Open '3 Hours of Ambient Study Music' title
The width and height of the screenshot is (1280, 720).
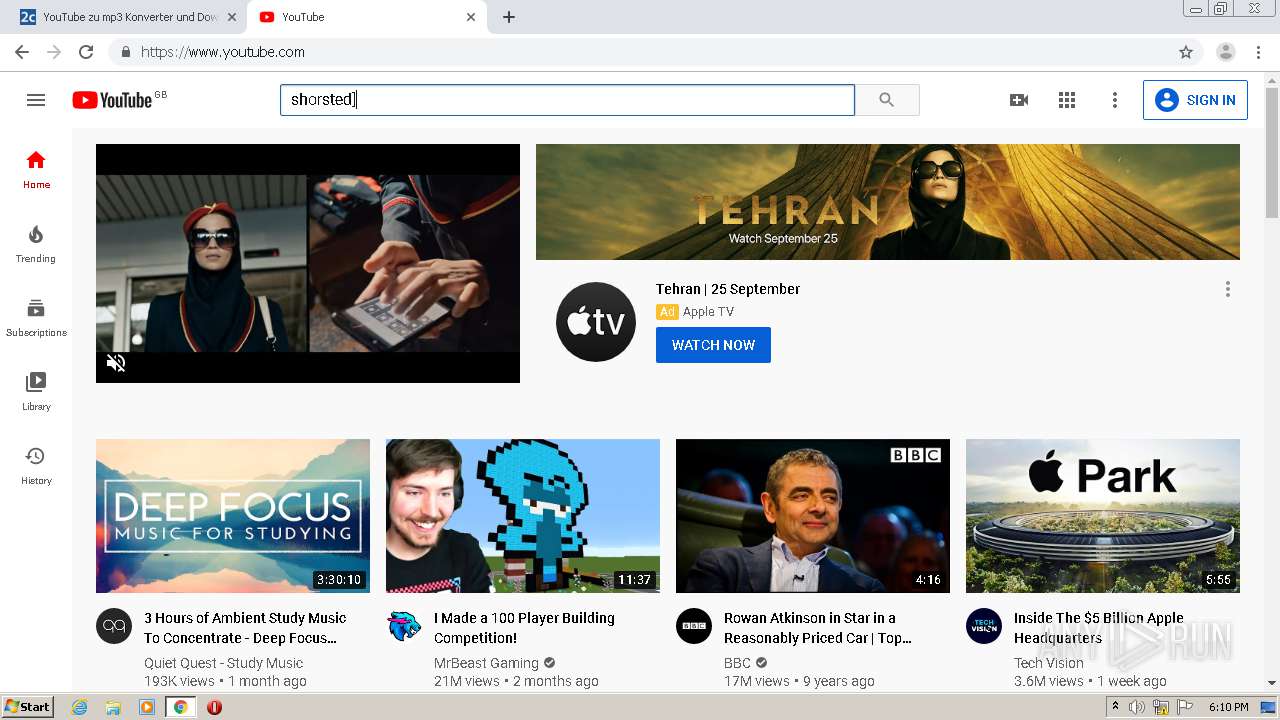click(245, 628)
